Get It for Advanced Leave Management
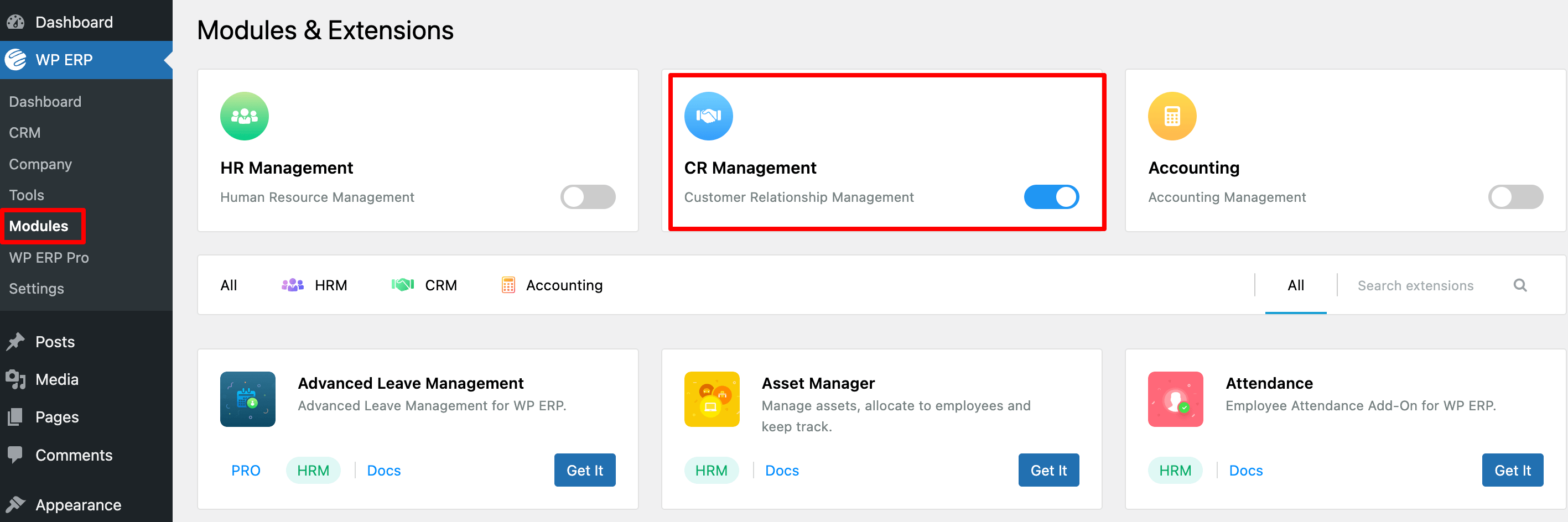The height and width of the screenshot is (522, 1568). [584, 470]
